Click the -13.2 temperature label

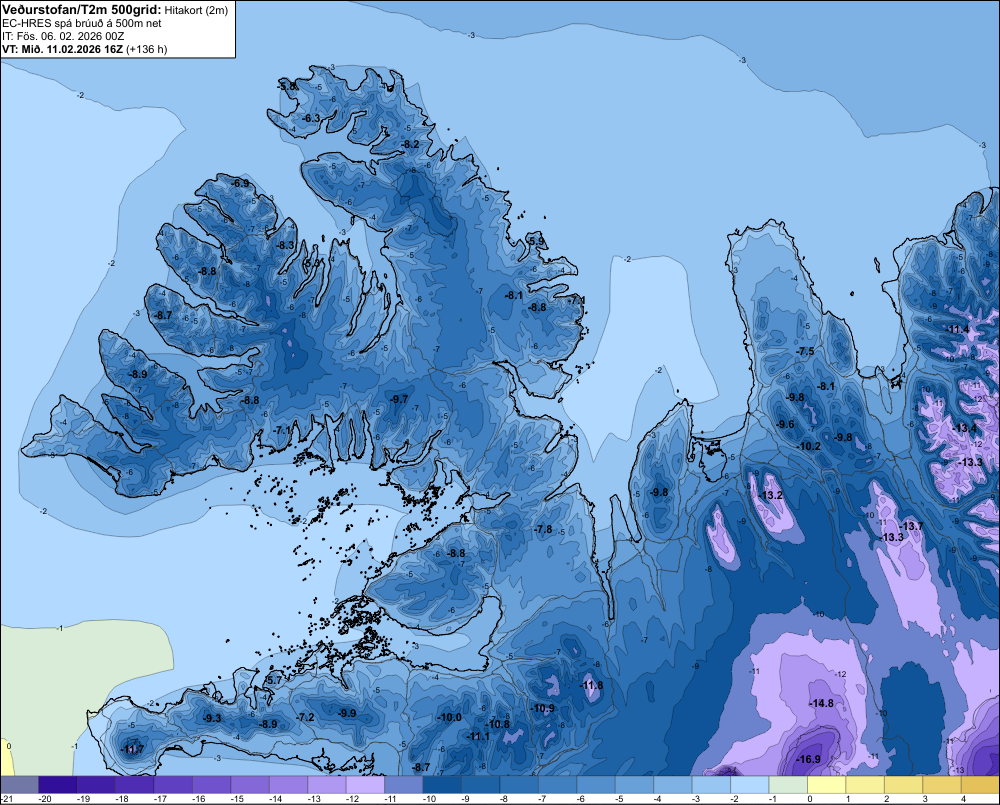click(x=770, y=495)
